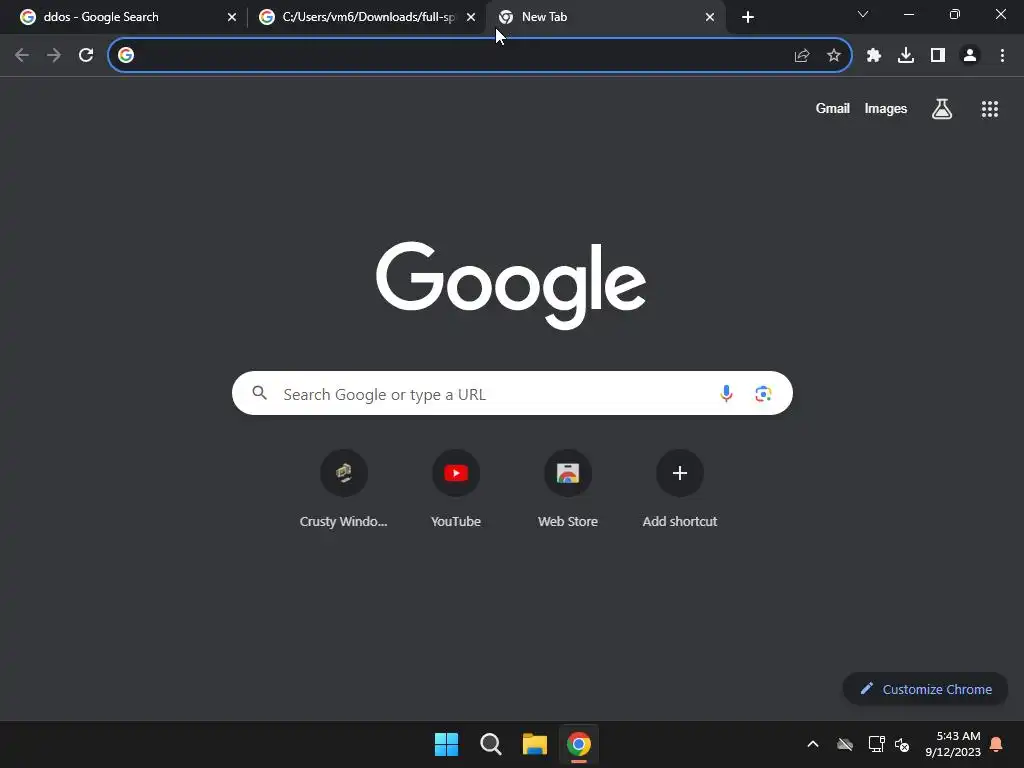Bookmark this tab with the star icon
This screenshot has width=1024, height=768.
[x=834, y=56]
